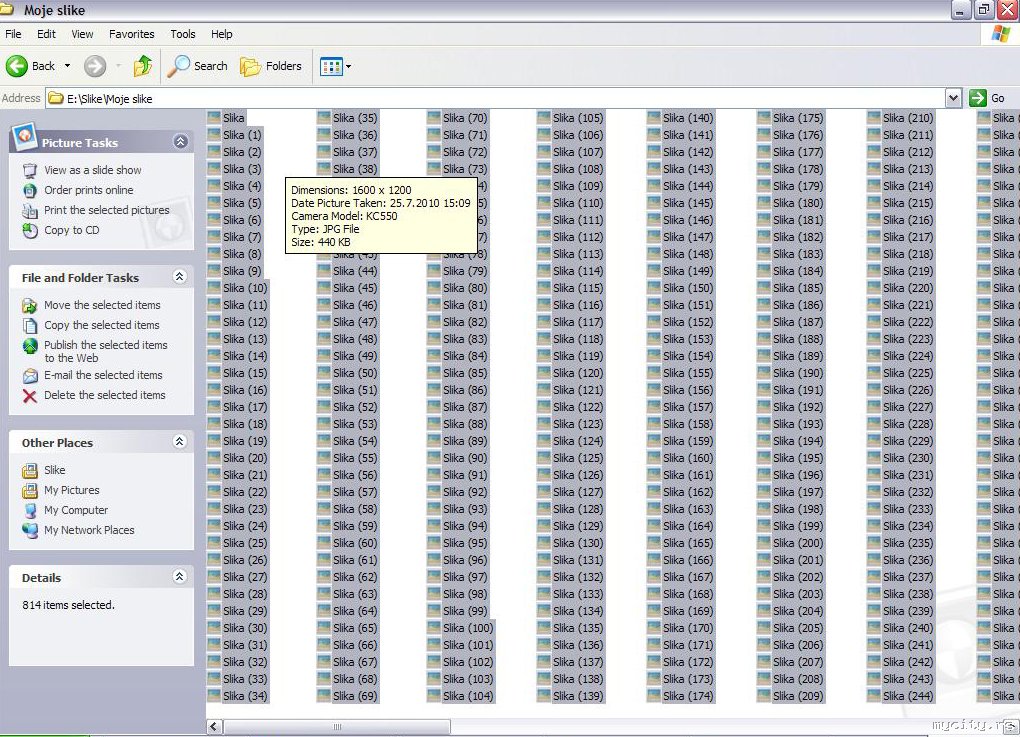The image size is (1020, 737).
Task: Open the Tools menu
Action: (183, 34)
